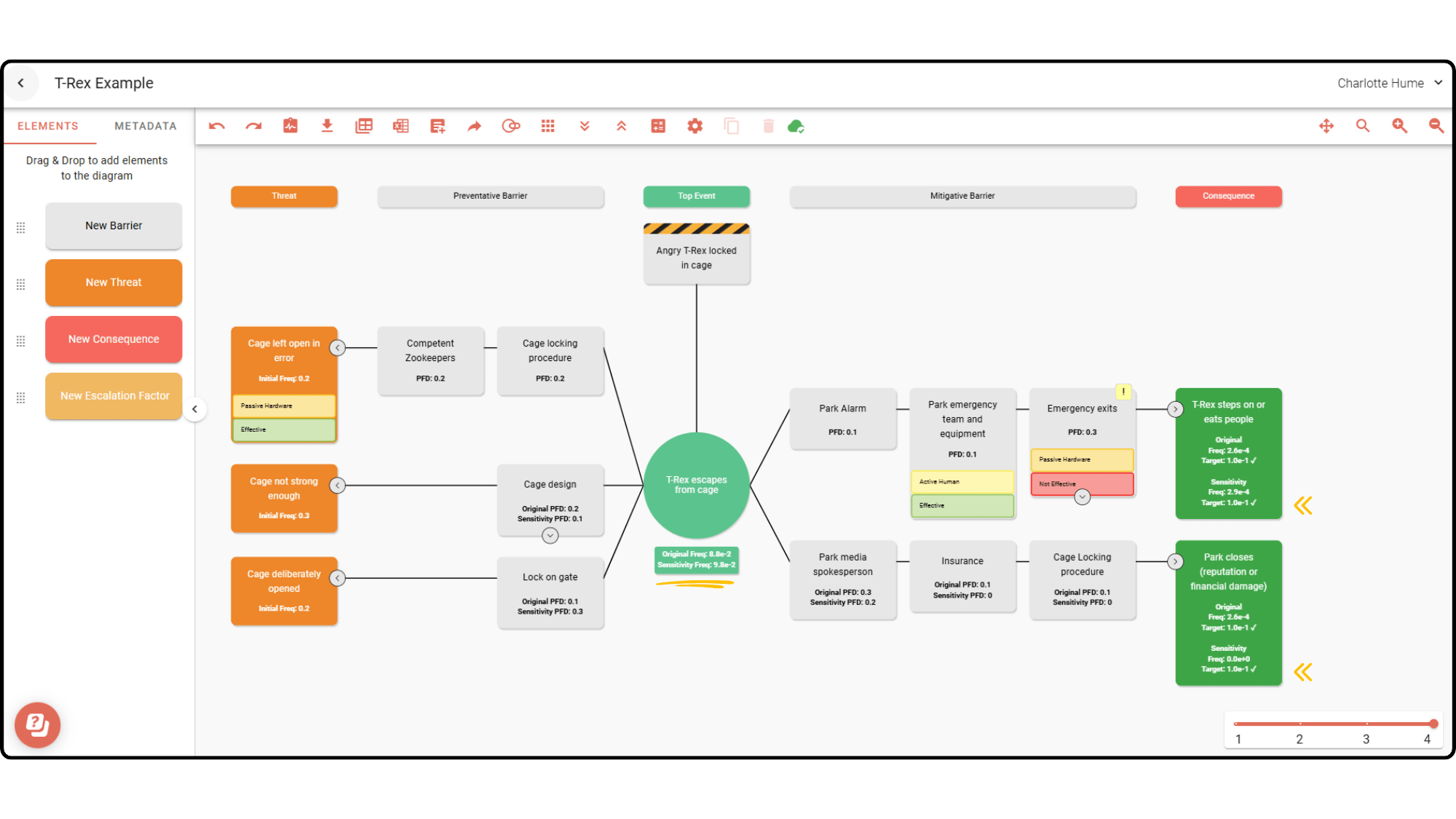Activate the pan tool at top right
This screenshot has height=819, width=1456.
[x=1326, y=126]
